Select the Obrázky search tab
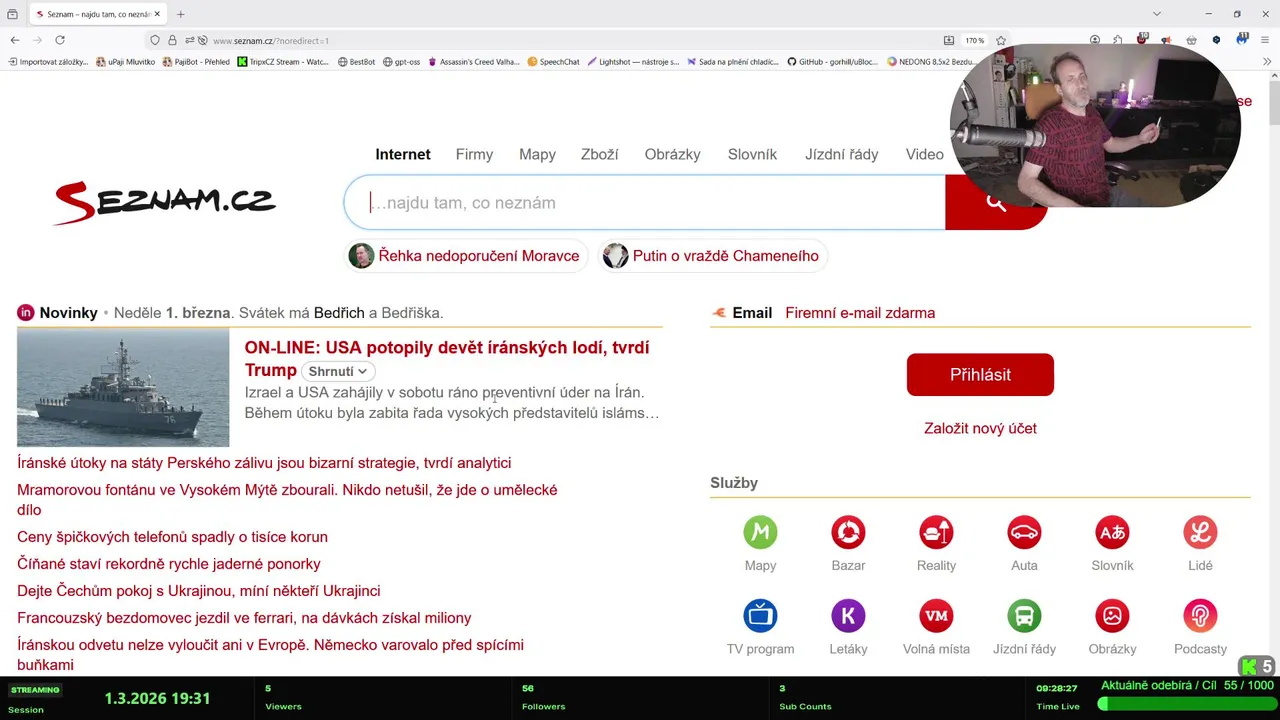The height and width of the screenshot is (720, 1280). click(x=672, y=154)
